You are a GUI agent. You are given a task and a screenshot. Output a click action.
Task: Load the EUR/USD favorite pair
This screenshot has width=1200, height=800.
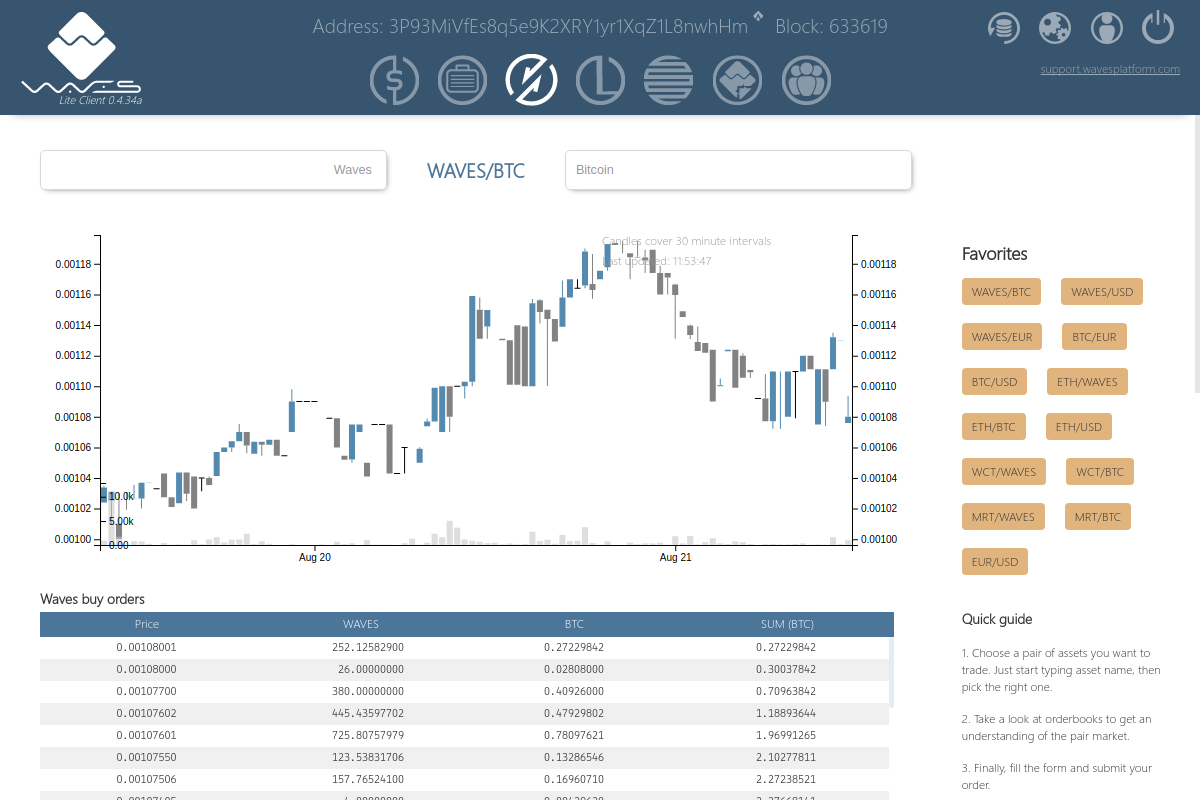tap(995, 562)
